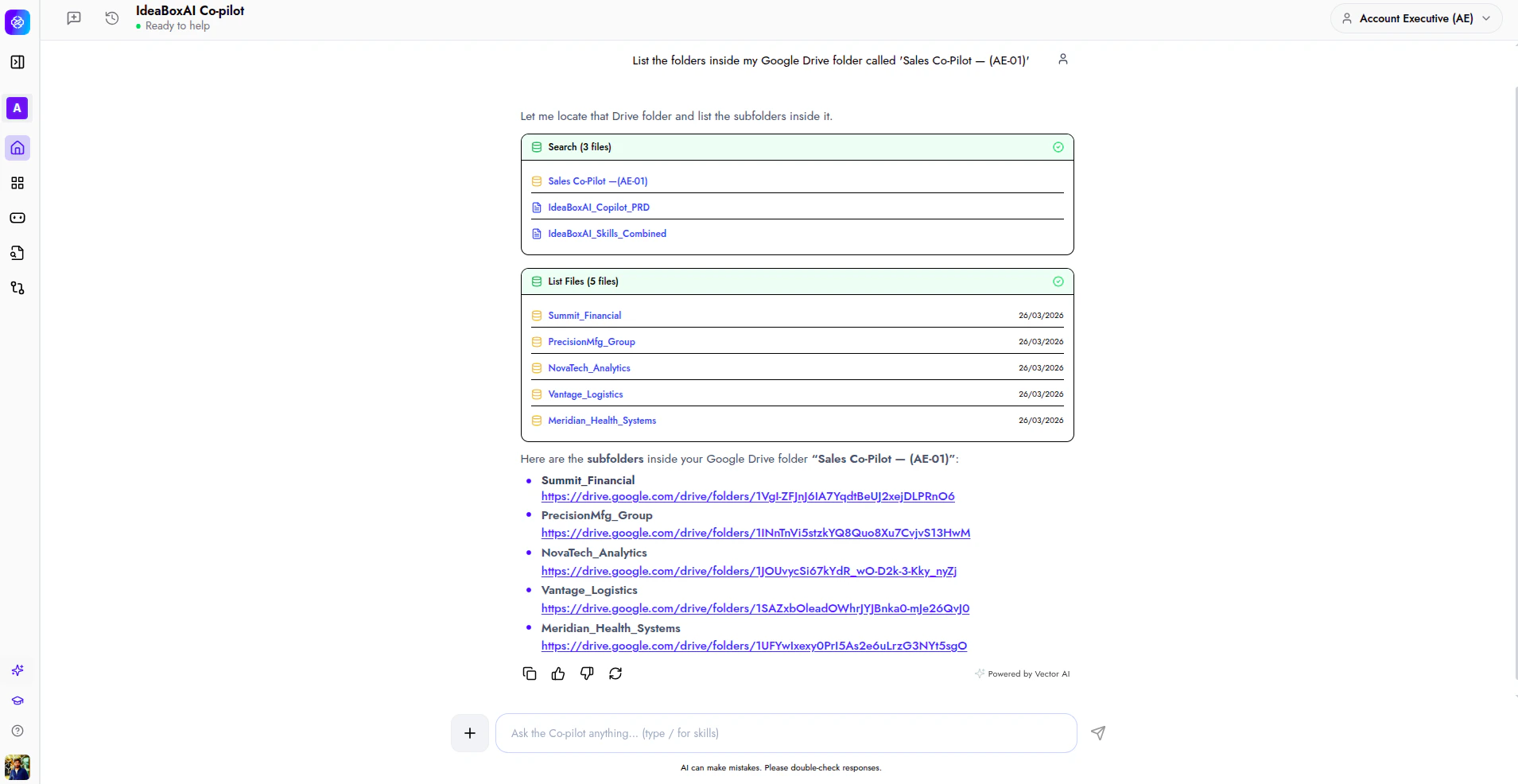
Task: Click the Search panel database icon
Action: 537,147
